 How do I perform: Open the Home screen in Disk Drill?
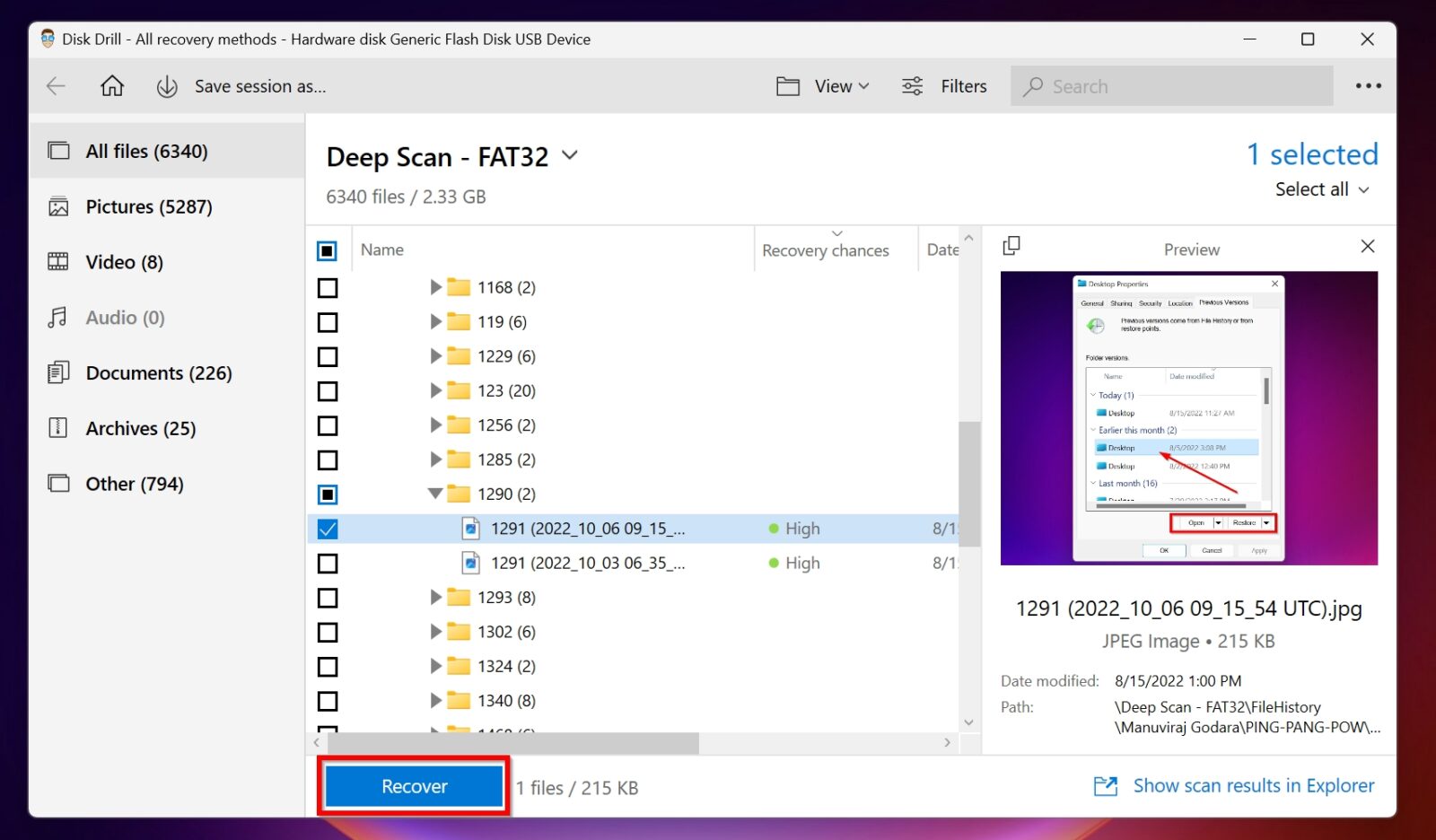click(112, 86)
